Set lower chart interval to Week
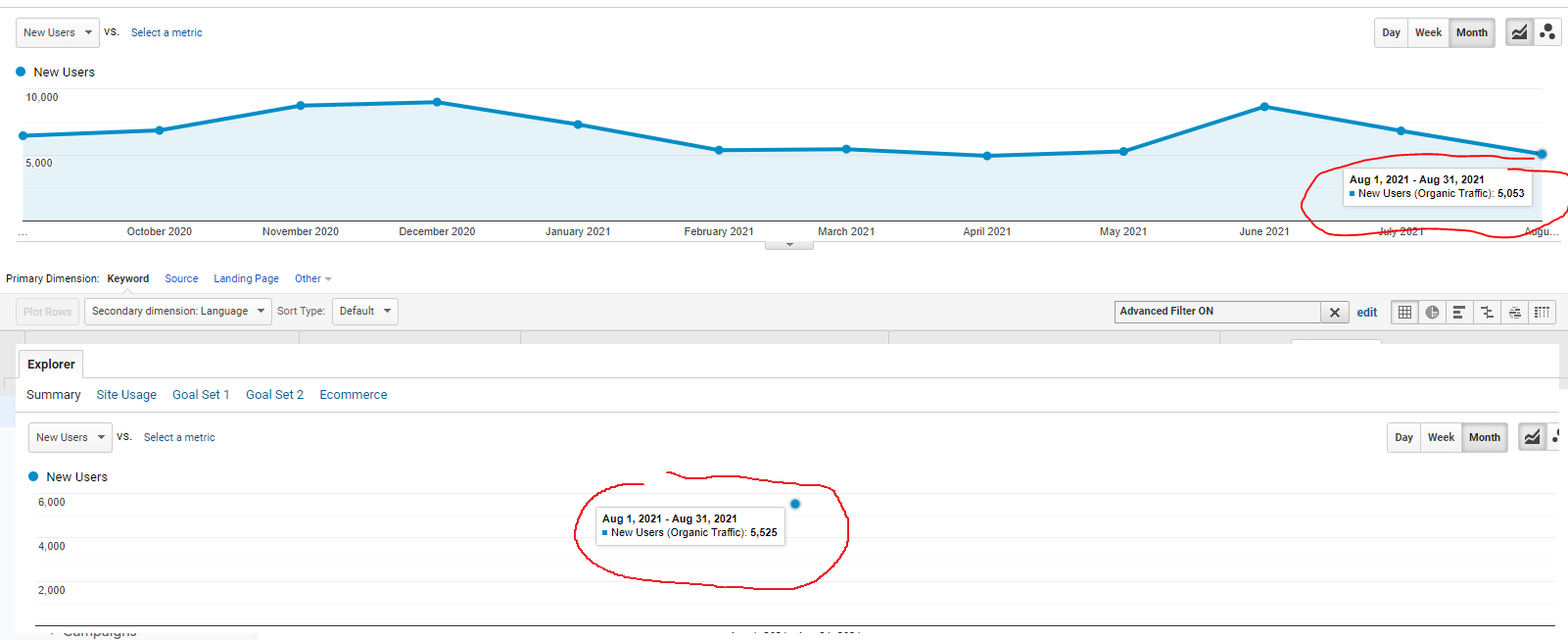The width and height of the screenshot is (1568, 640). click(1441, 437)
